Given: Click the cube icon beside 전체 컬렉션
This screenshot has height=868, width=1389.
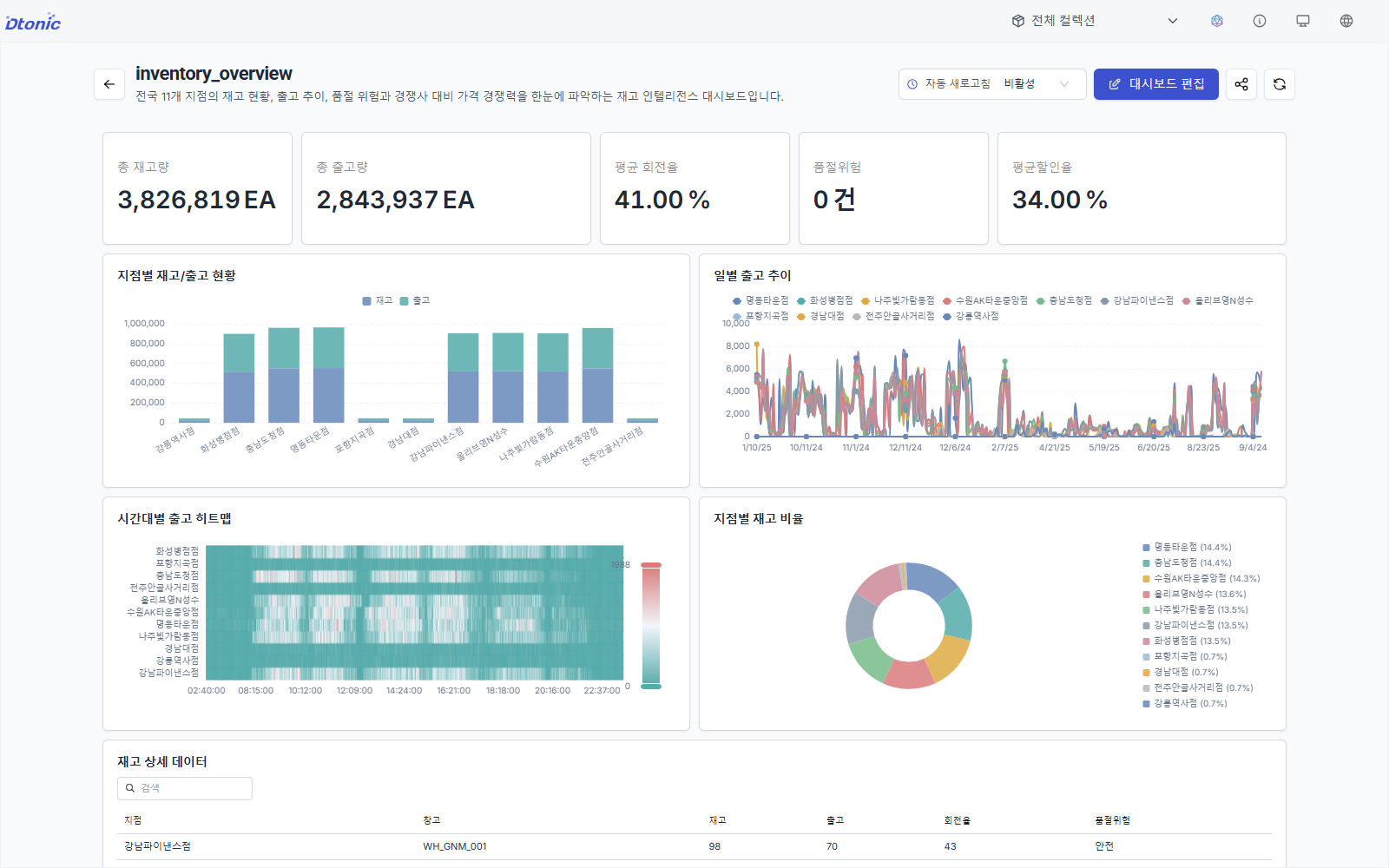Looking at the screenshot, I should (x=1018, y=21).
